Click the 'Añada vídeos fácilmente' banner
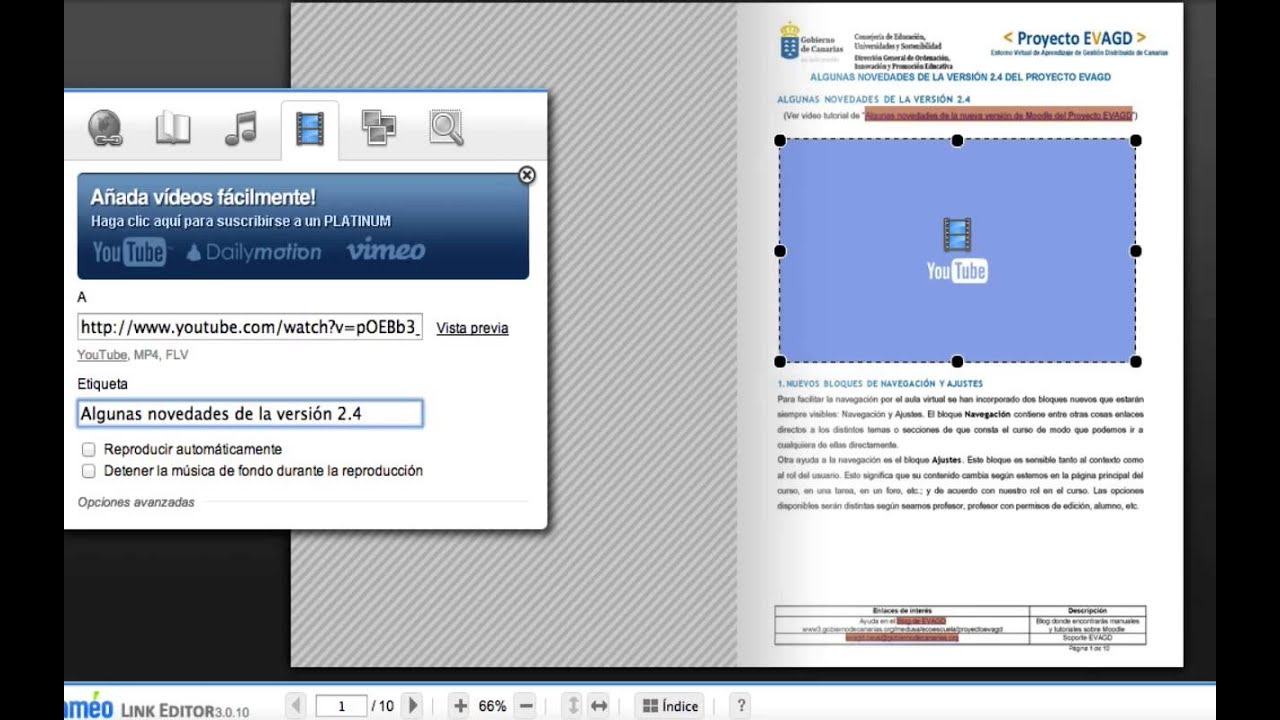Image resolution: width=1280 pixels, height=720 pixels. tap(303, 226)
